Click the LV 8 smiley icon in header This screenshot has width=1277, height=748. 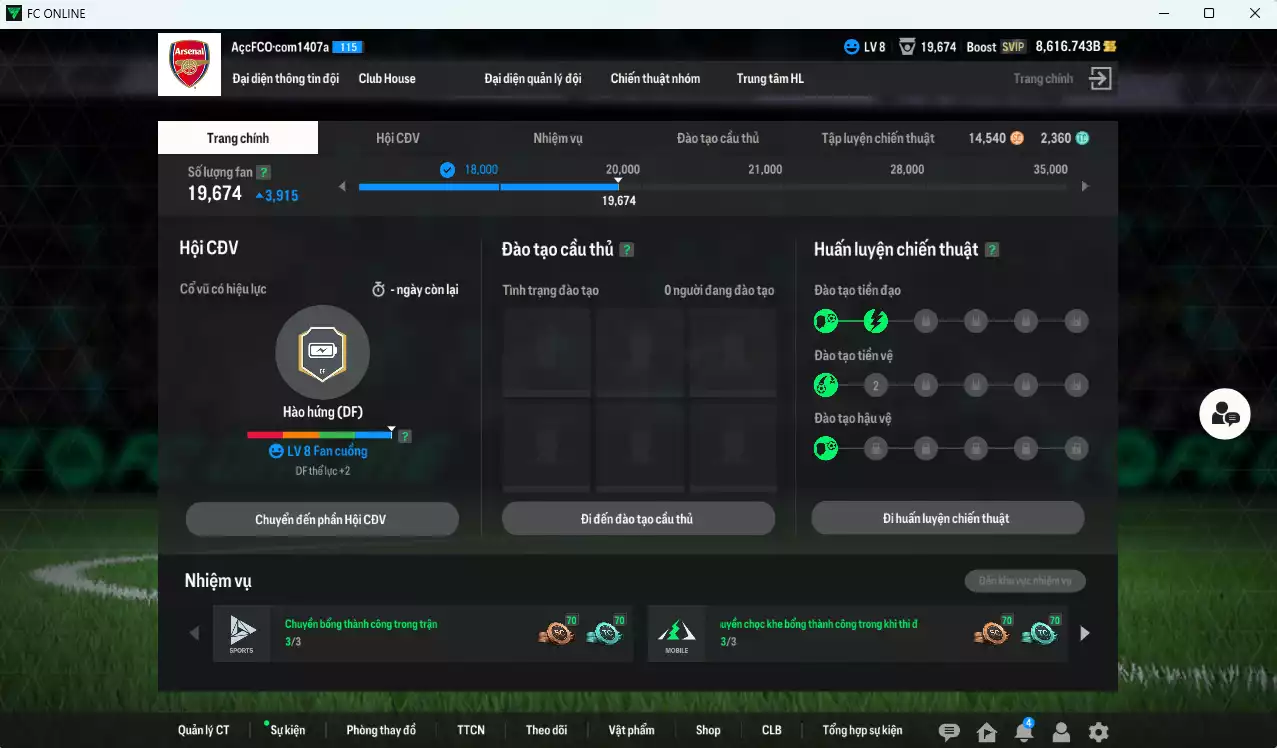(852, 47)
